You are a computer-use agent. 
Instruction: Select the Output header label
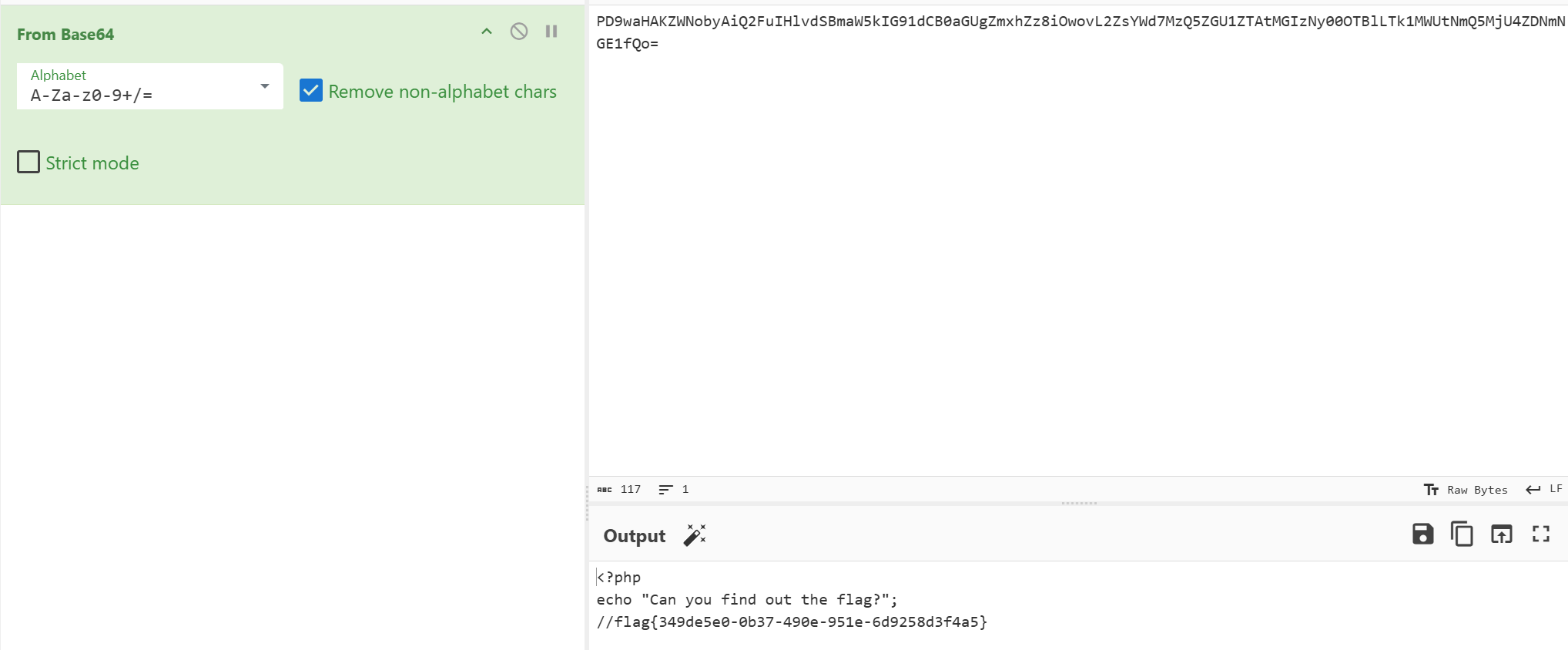tap(634, 535)
